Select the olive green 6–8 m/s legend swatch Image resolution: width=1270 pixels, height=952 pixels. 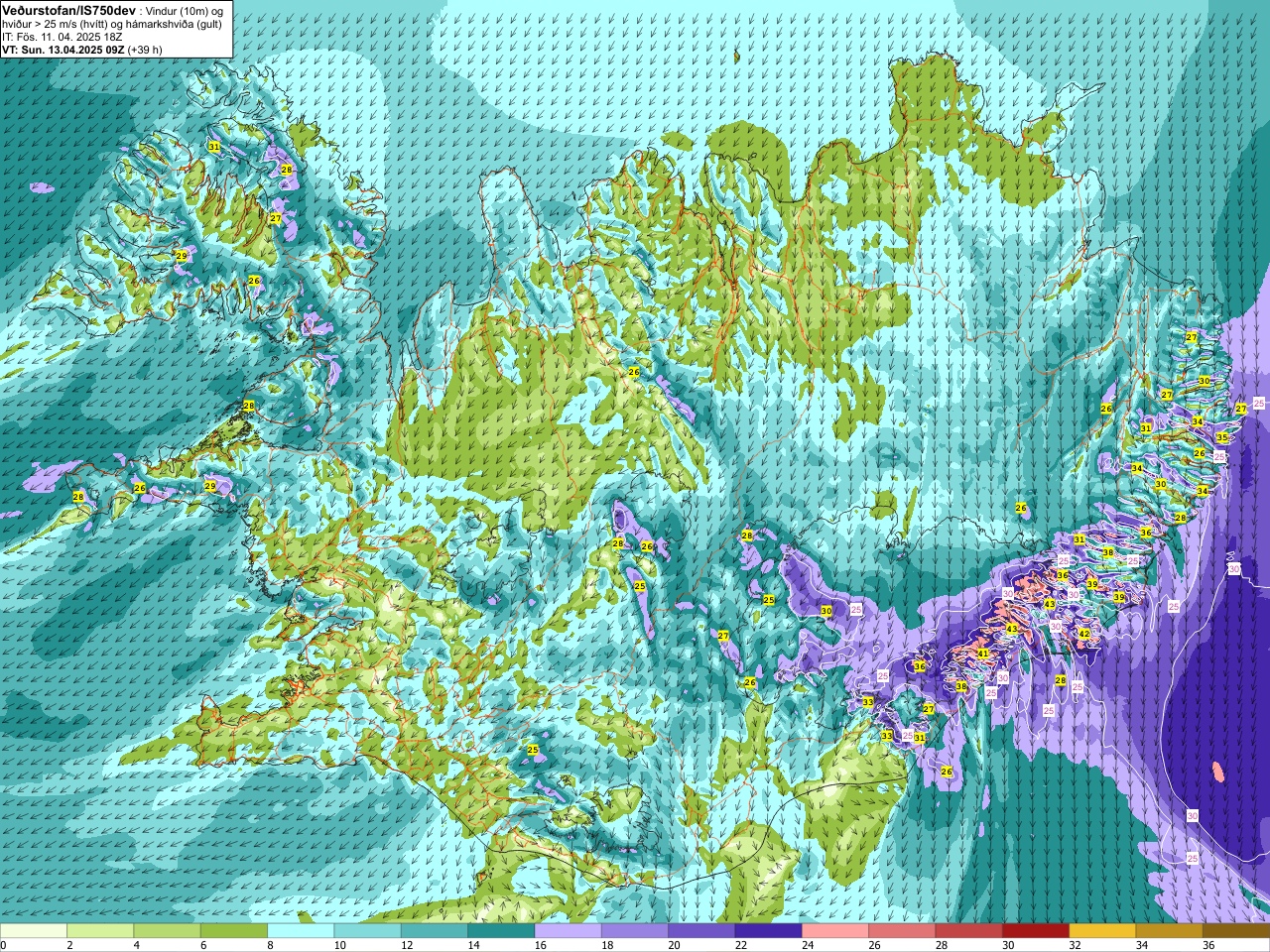click(234, 931)
